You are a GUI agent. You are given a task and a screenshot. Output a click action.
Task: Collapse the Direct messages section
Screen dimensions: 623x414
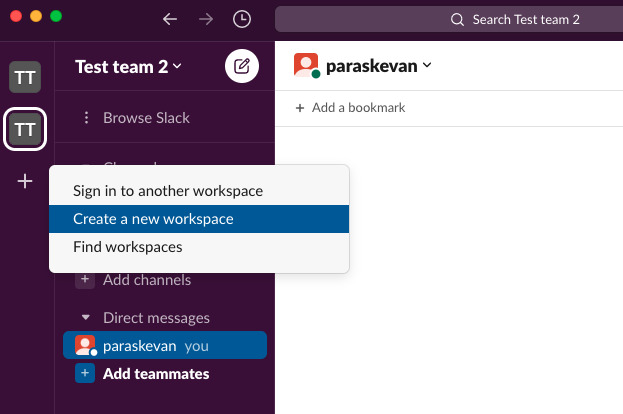click(85, 317)
